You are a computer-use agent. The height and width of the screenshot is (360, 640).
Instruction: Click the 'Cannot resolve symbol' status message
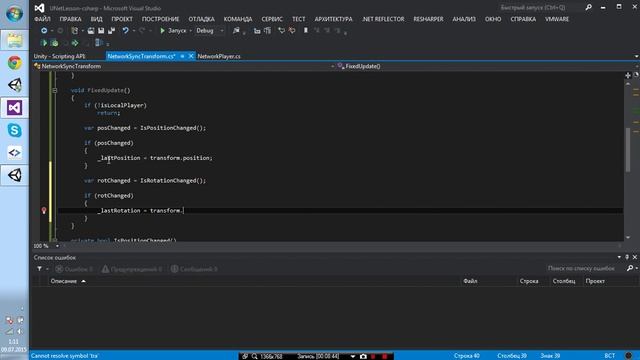pyautogui.click(x=64, y=356)
